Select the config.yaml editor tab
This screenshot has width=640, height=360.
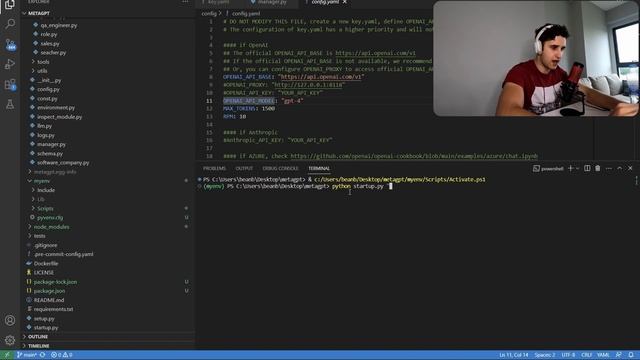(x=325, y=2)
